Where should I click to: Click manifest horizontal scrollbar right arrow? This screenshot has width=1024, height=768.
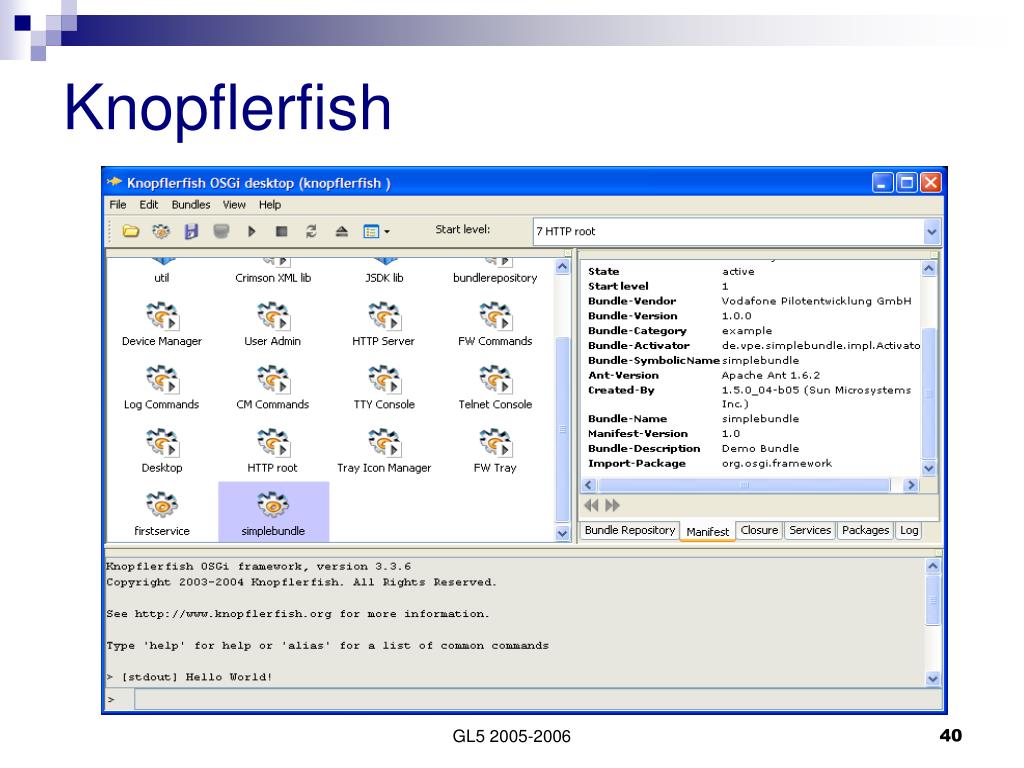[911, 485]
